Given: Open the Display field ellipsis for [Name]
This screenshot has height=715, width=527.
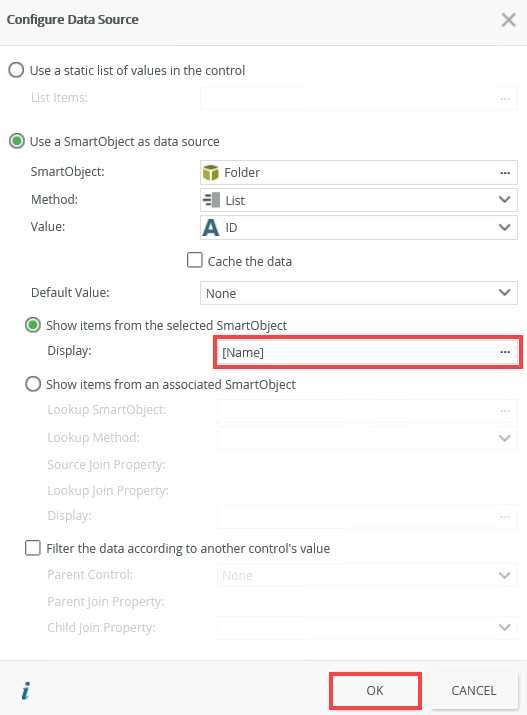Looking at the screenshot, I should click(x=505, y=352).
